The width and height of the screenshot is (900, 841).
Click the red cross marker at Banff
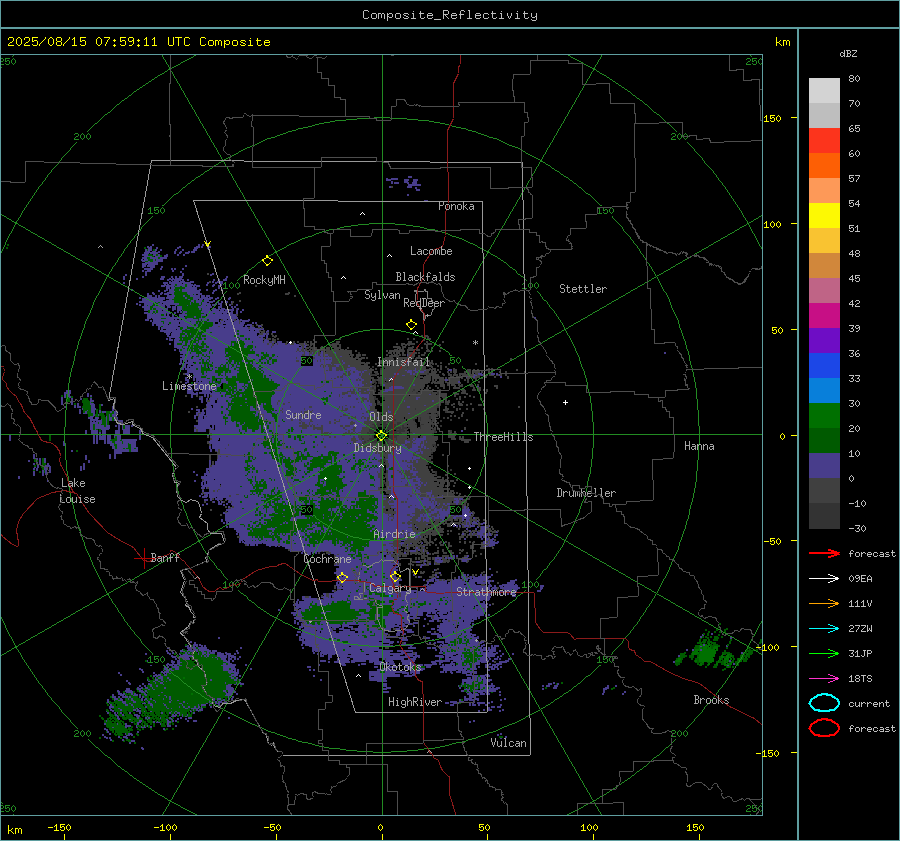(143, 558)
